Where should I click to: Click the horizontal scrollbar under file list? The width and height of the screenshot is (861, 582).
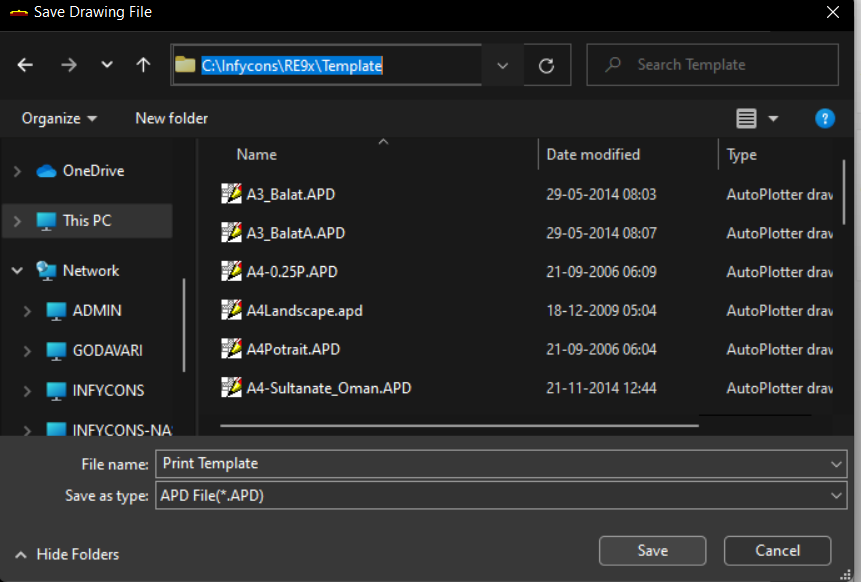(459, 425)
